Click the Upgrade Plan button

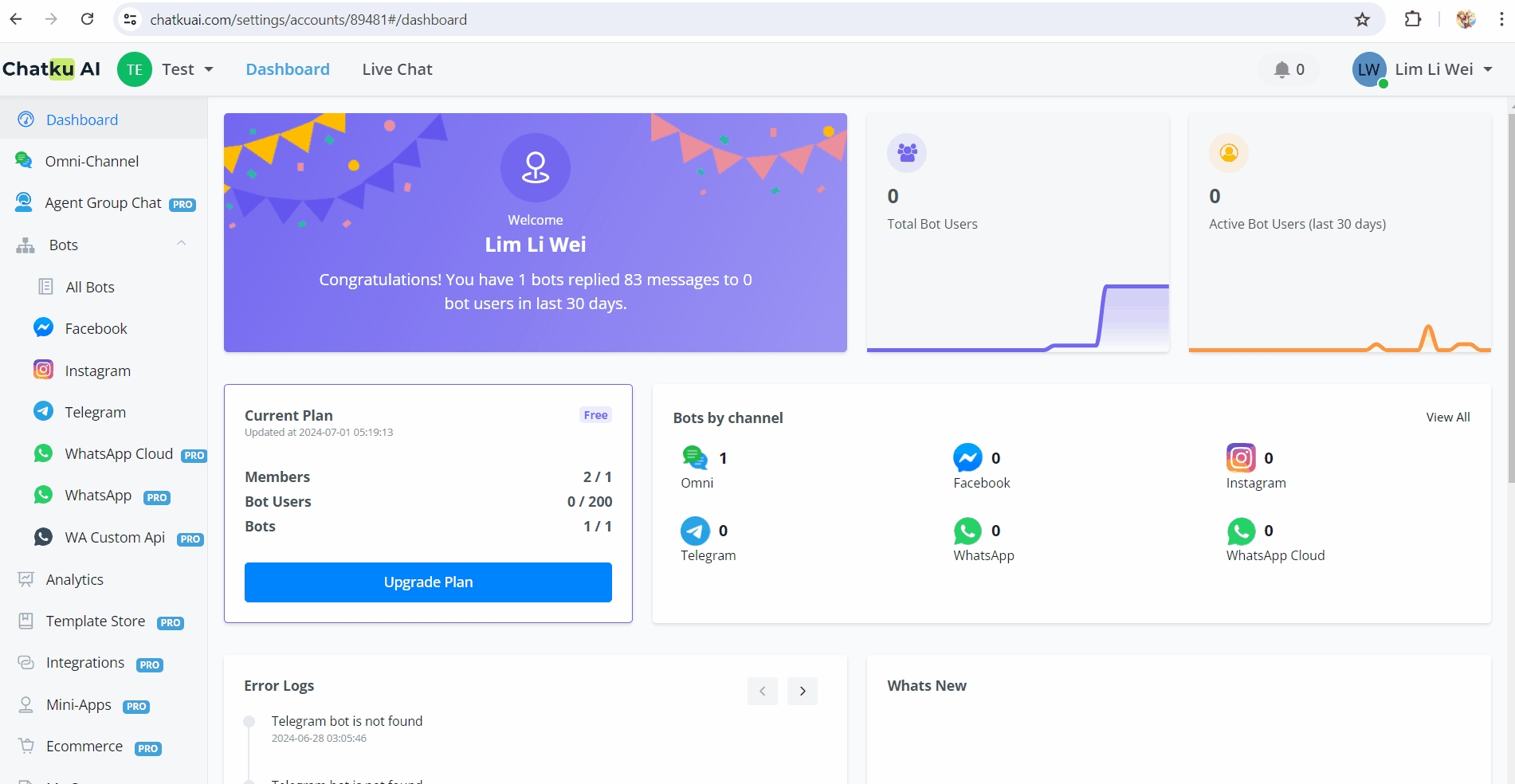[x=428, y=582]
